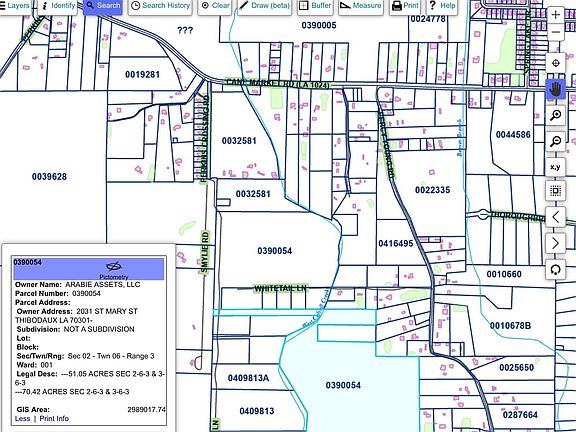Zoom out with the minus button

555,32
